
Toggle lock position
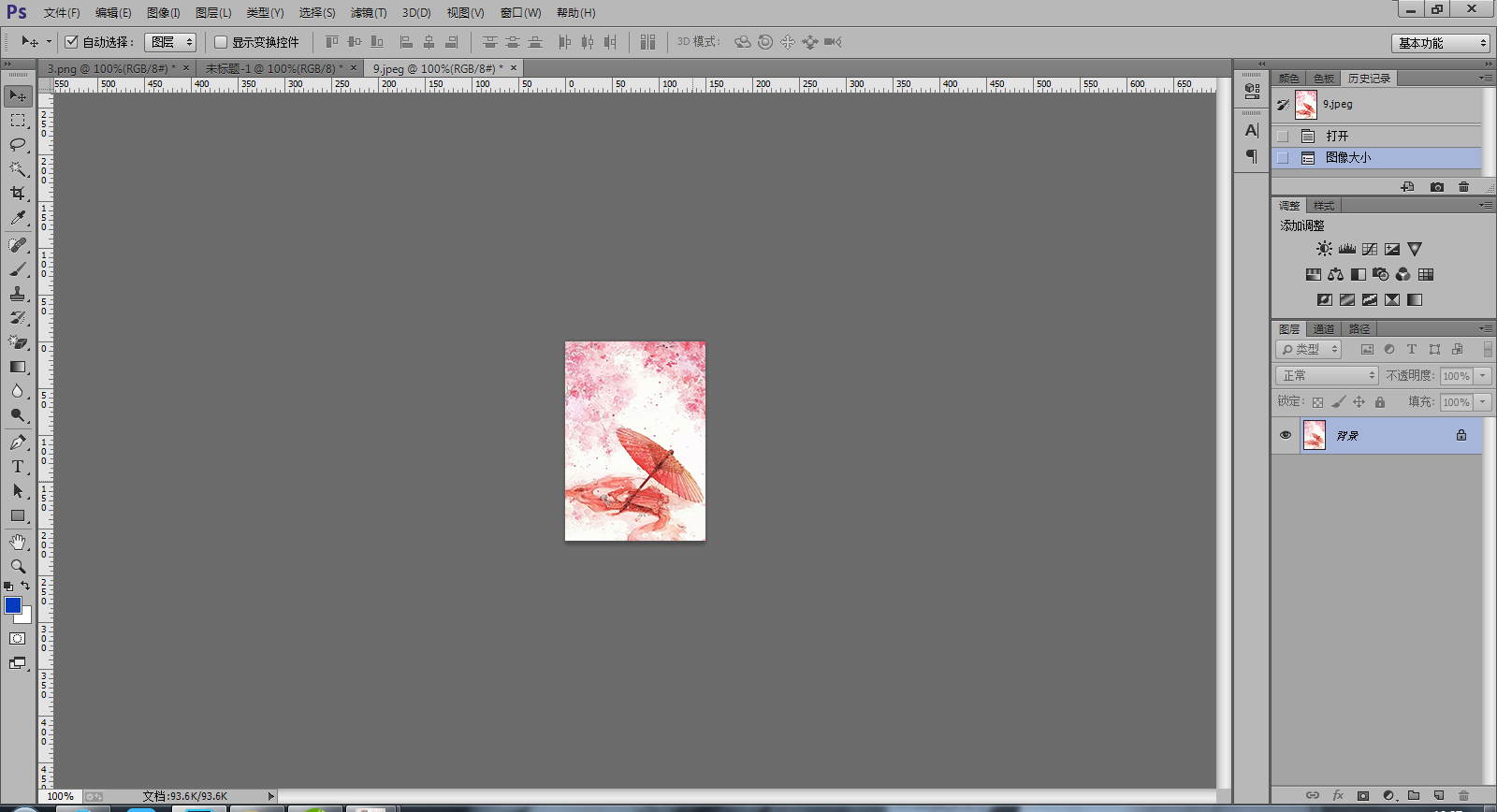click(1359, 402)
